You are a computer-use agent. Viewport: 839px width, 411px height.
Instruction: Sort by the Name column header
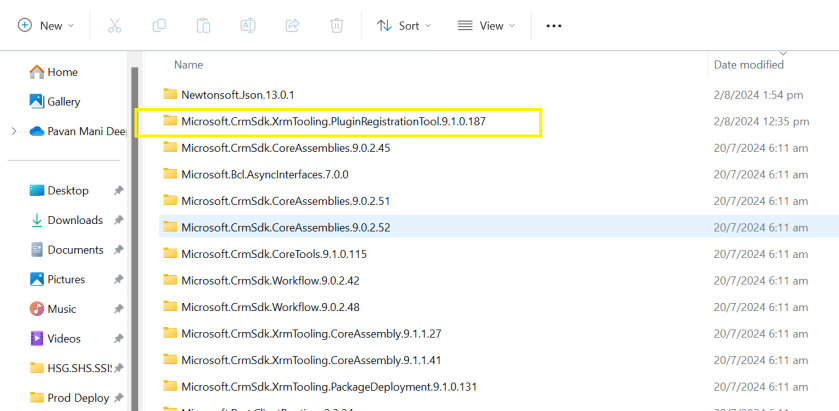[x=189, y=65]
